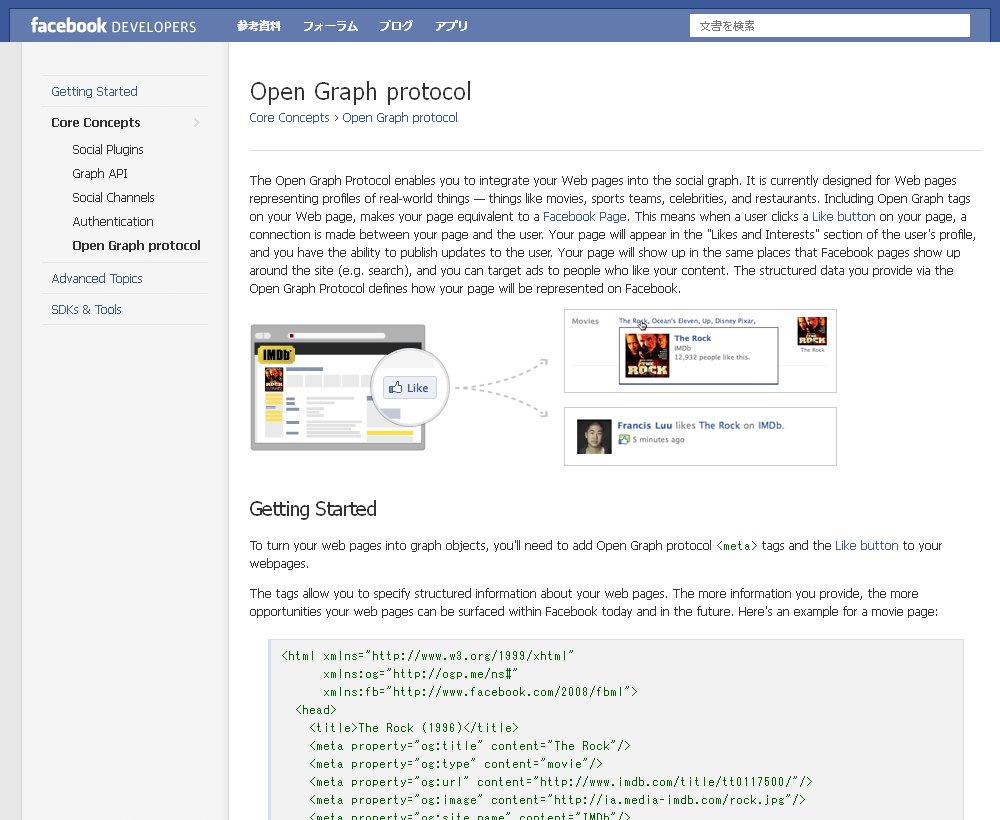
Task: Click the xmlns:og code line
Action: 420,674
